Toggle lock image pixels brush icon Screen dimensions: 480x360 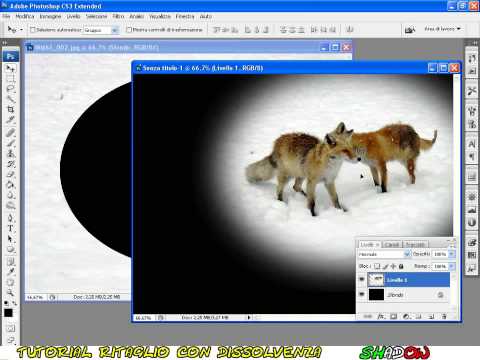click(385, 266)
